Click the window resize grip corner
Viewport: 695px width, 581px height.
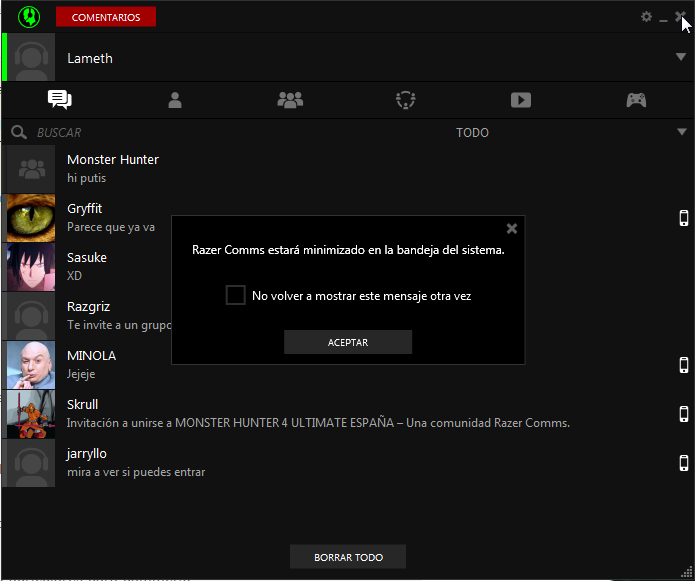[687, 572]
